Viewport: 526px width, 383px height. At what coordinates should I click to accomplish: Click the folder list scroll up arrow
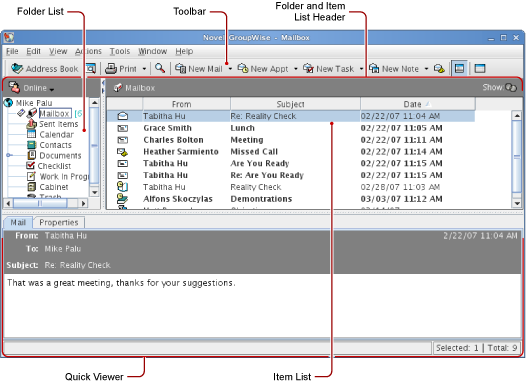pyautogui.click(x=95, y=102)
